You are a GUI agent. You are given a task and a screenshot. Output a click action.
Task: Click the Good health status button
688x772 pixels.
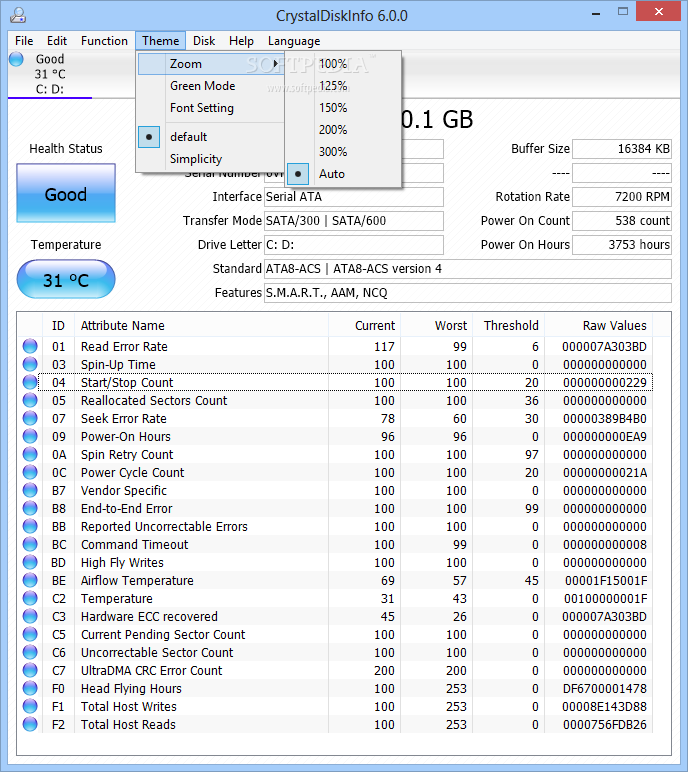click(66, 193)
